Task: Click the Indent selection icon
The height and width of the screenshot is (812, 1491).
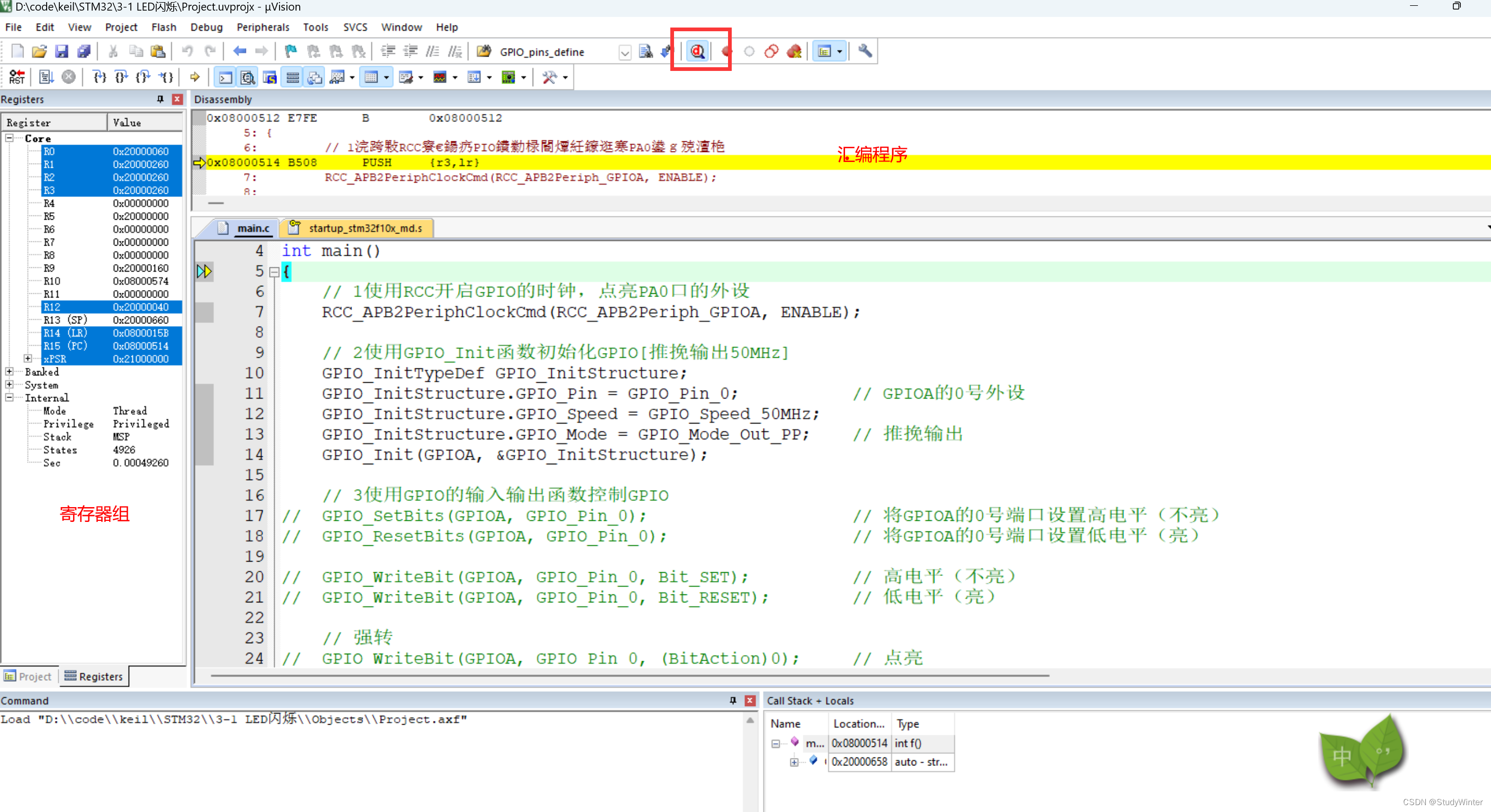Action: [388, 51]
